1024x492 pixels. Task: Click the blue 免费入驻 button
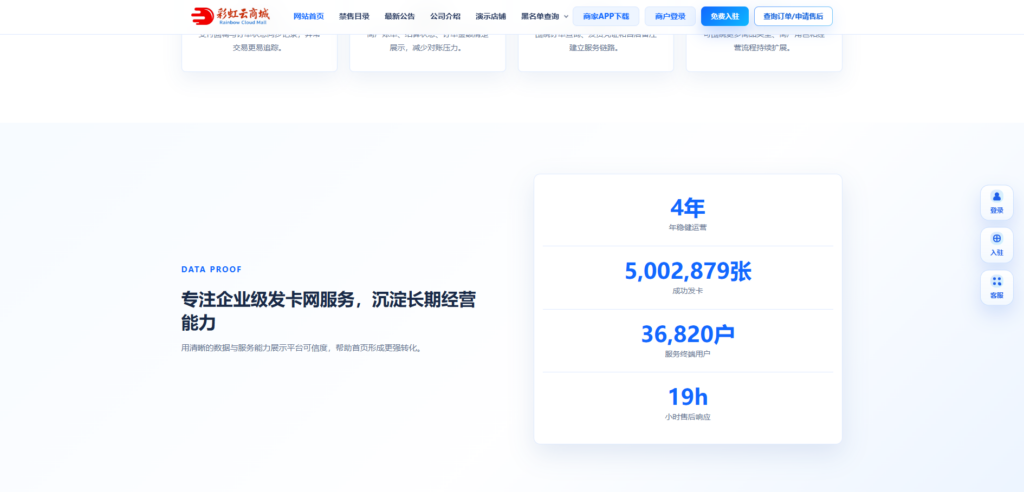(x=725, y=16)
